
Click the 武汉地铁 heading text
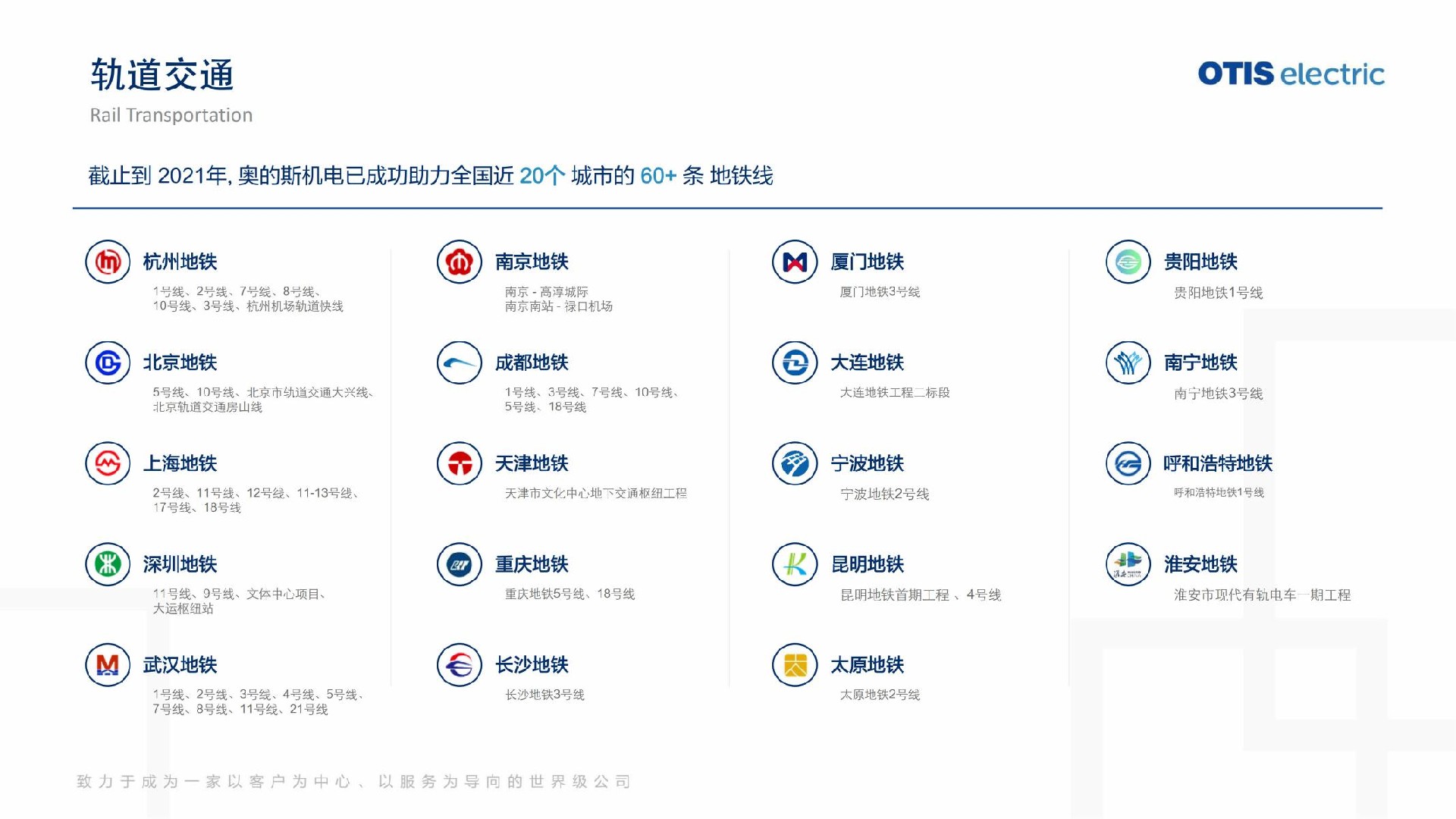[180, 665]
